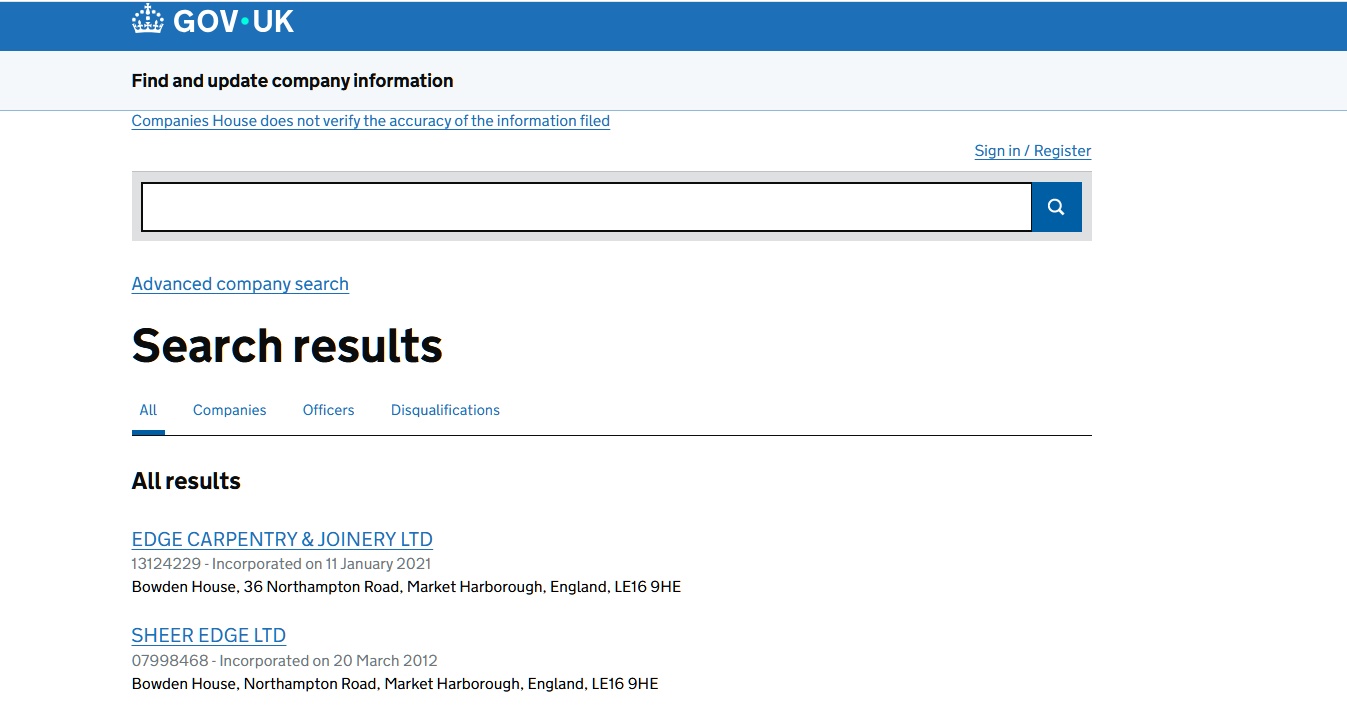Click the Search results page heading

pos(287,346)
